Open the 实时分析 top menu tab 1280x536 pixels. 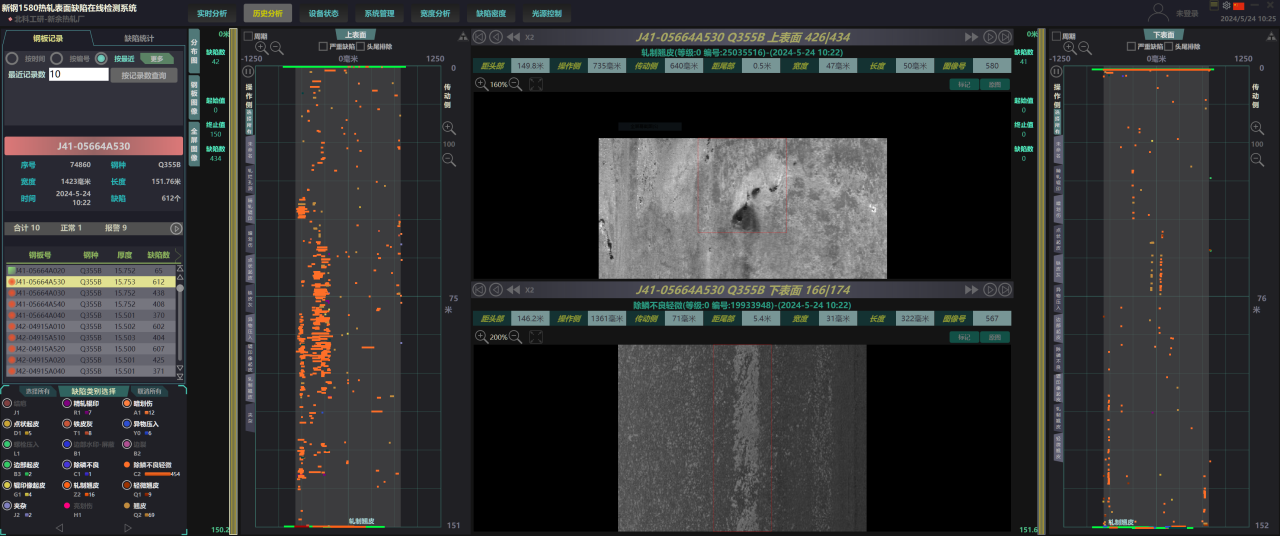coord(211,14)
